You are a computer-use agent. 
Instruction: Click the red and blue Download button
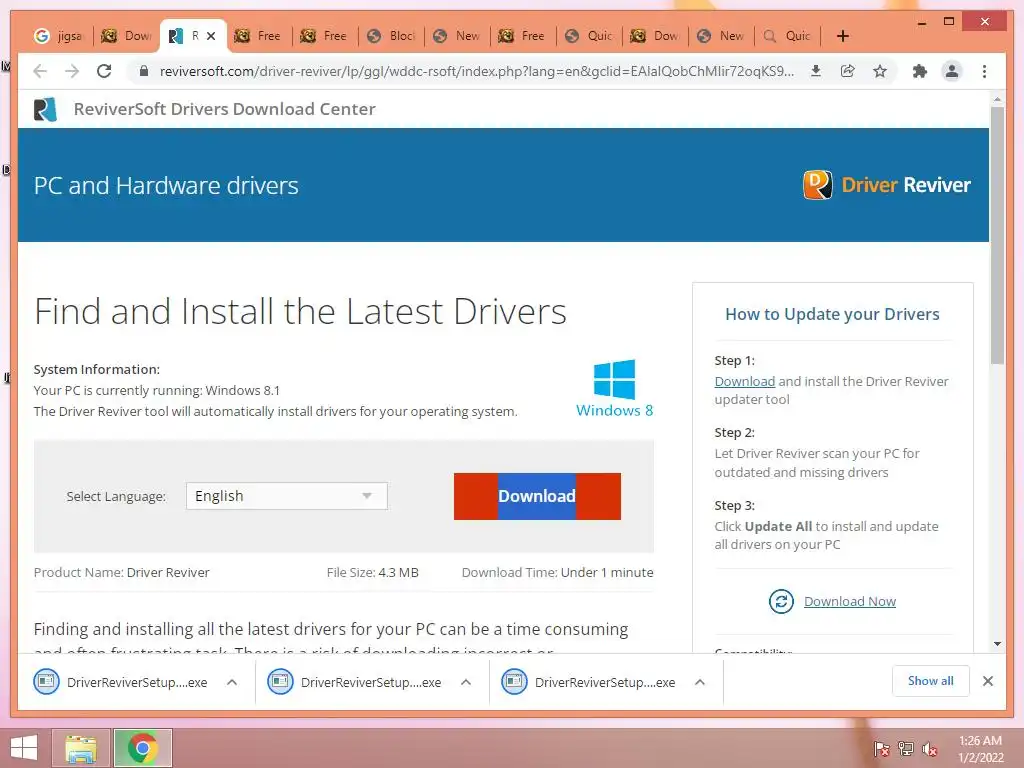point(537,496)
